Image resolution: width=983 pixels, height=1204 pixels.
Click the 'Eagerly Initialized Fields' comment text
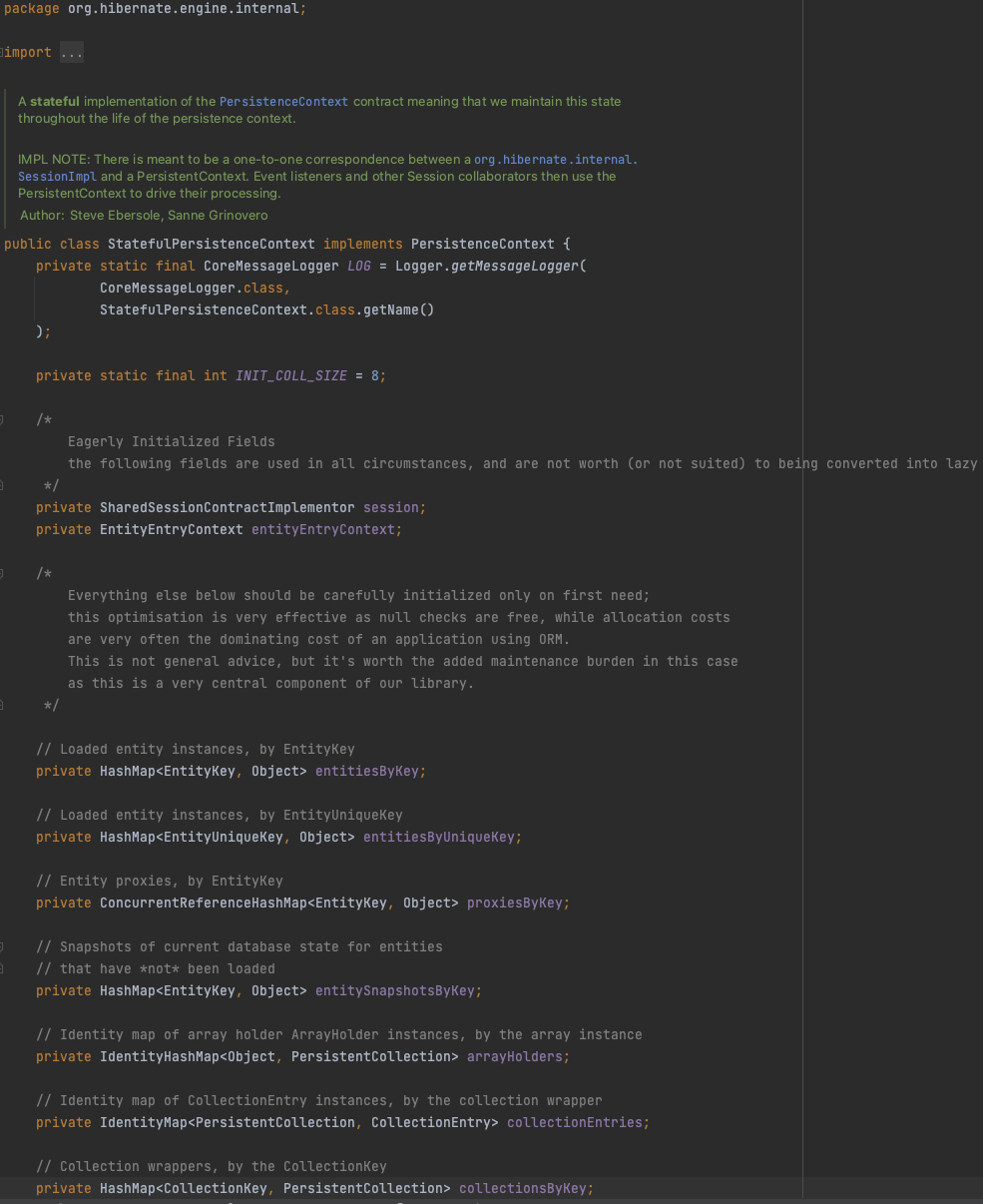click(172, 442)
